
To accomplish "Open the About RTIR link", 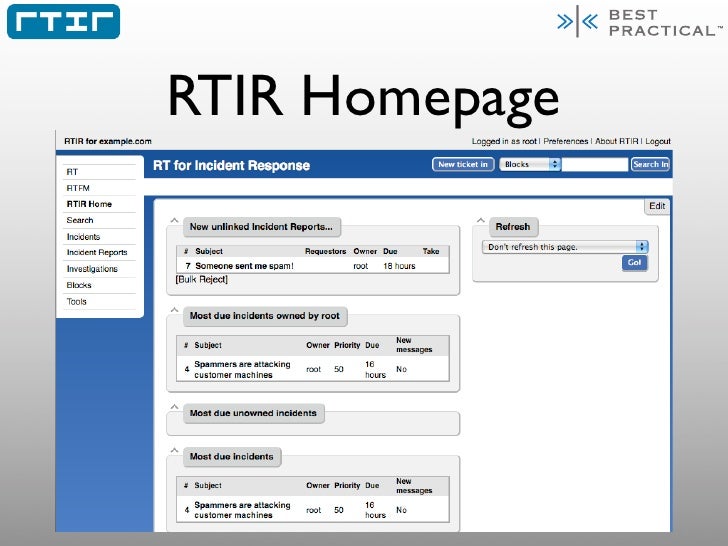I will (617, 141).
